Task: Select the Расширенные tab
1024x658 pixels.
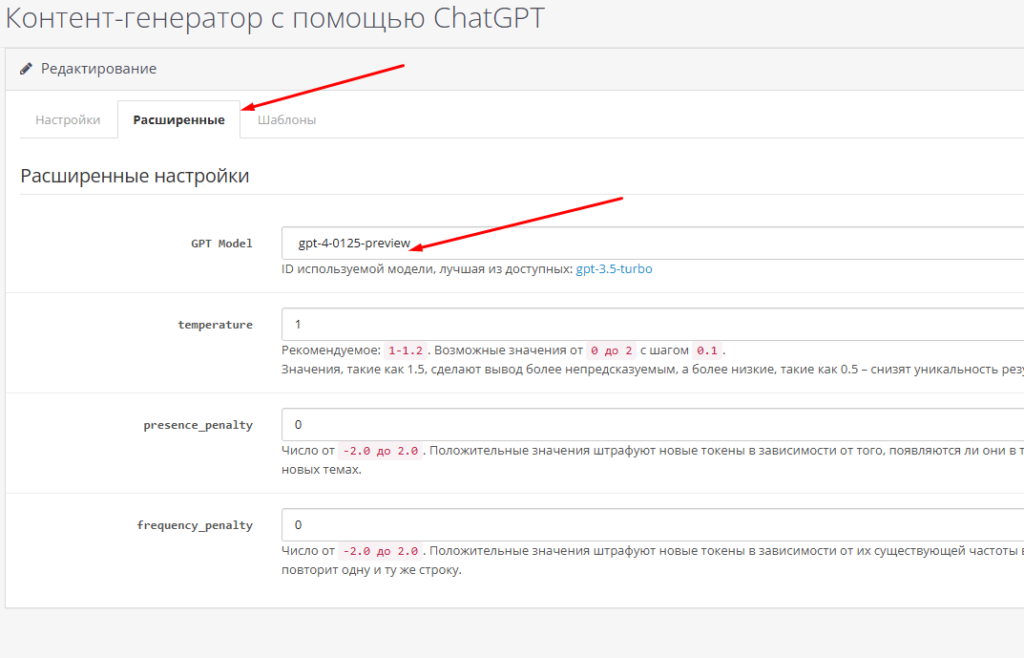Action: pos(178,120)
